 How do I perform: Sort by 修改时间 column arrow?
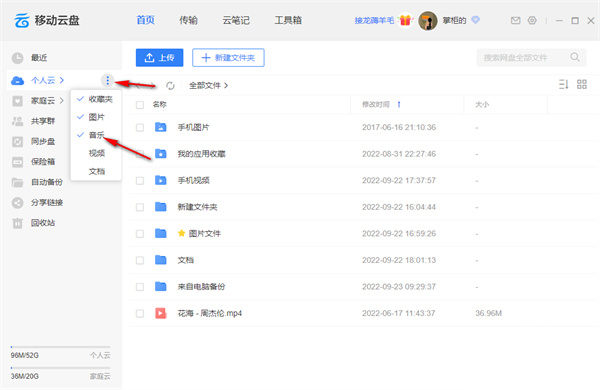click(x=399, y=104)
